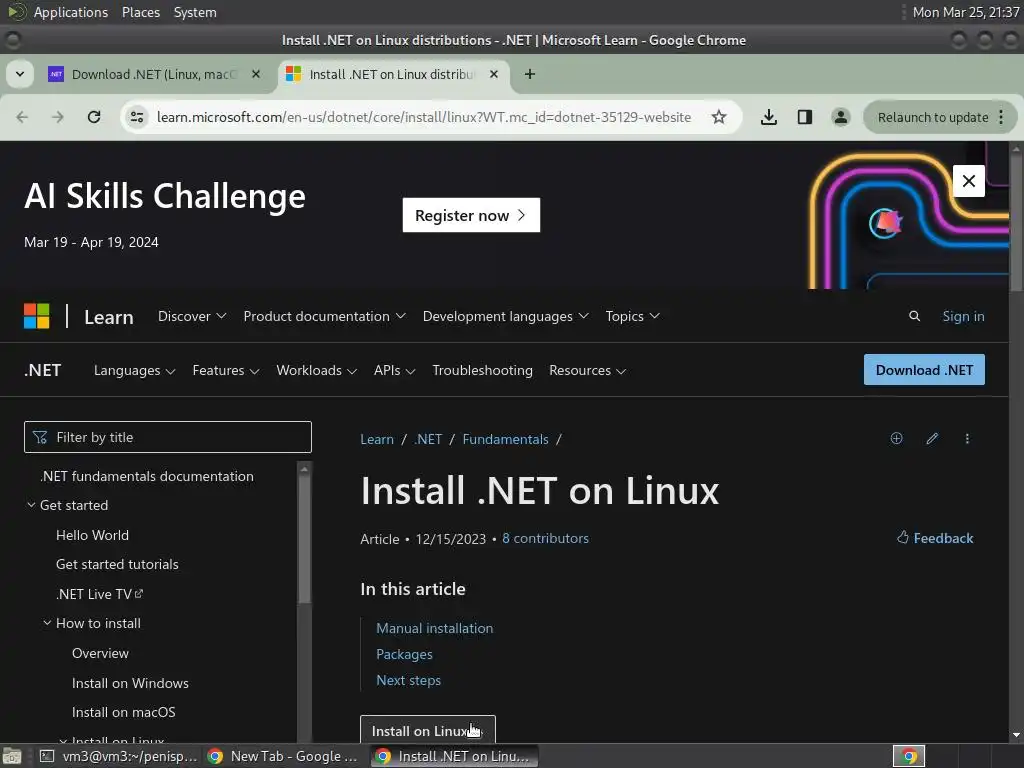Viewport: 1024px width, 768px height.
Task: Open .NET Live TV external link
Action: click(x=99, y=594)
